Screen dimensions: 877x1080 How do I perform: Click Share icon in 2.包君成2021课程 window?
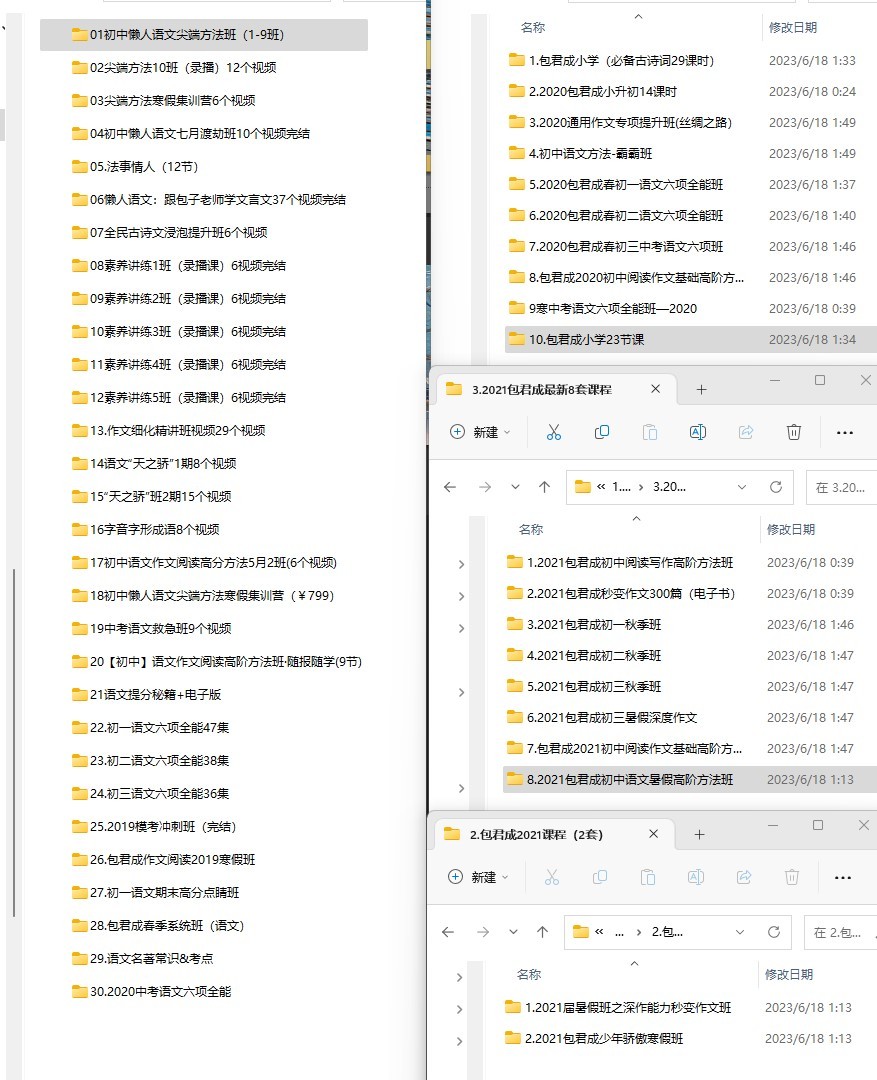(743, 877)
